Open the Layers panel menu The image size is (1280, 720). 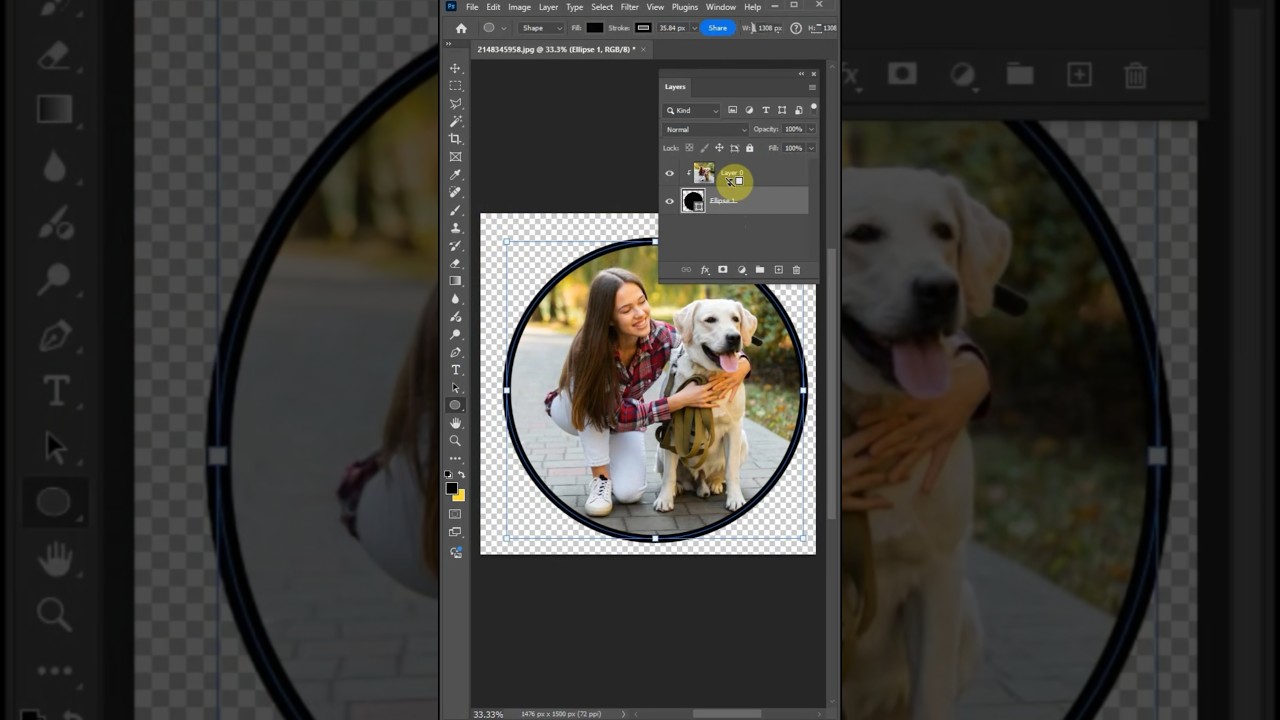(x=812, y=87)
